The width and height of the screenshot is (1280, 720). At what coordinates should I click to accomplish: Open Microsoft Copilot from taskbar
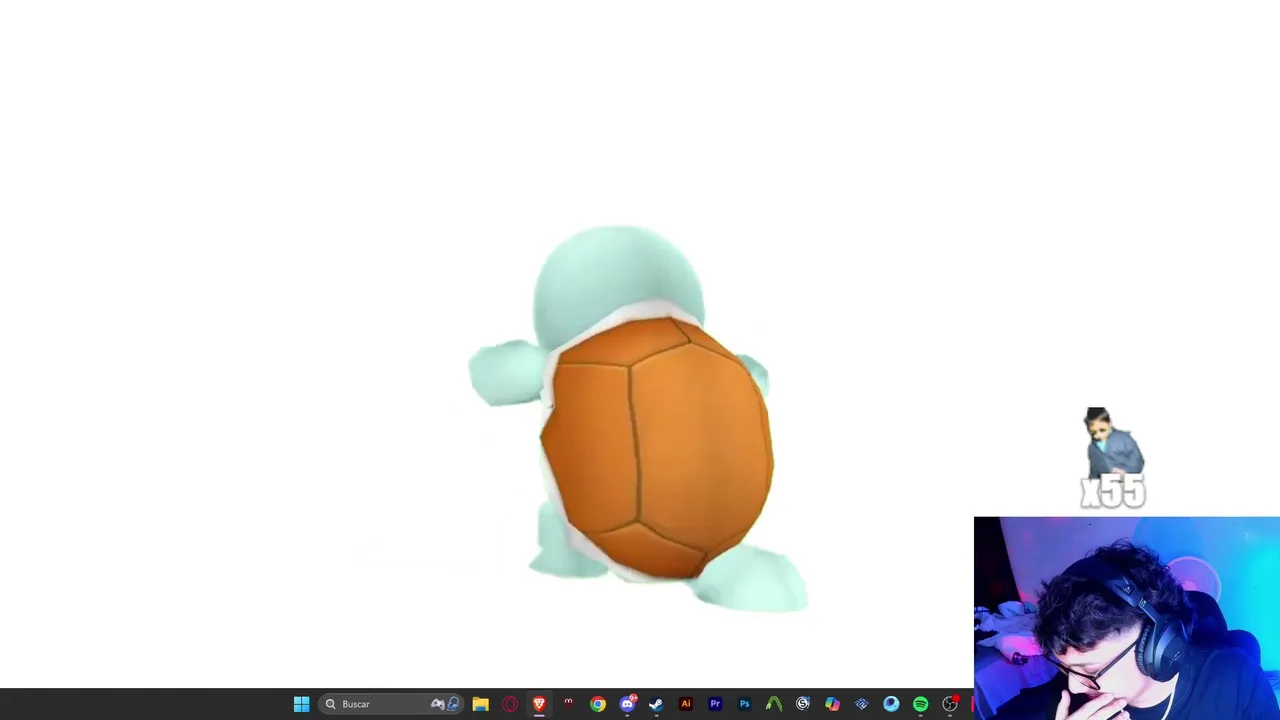(x=832, y=704)
